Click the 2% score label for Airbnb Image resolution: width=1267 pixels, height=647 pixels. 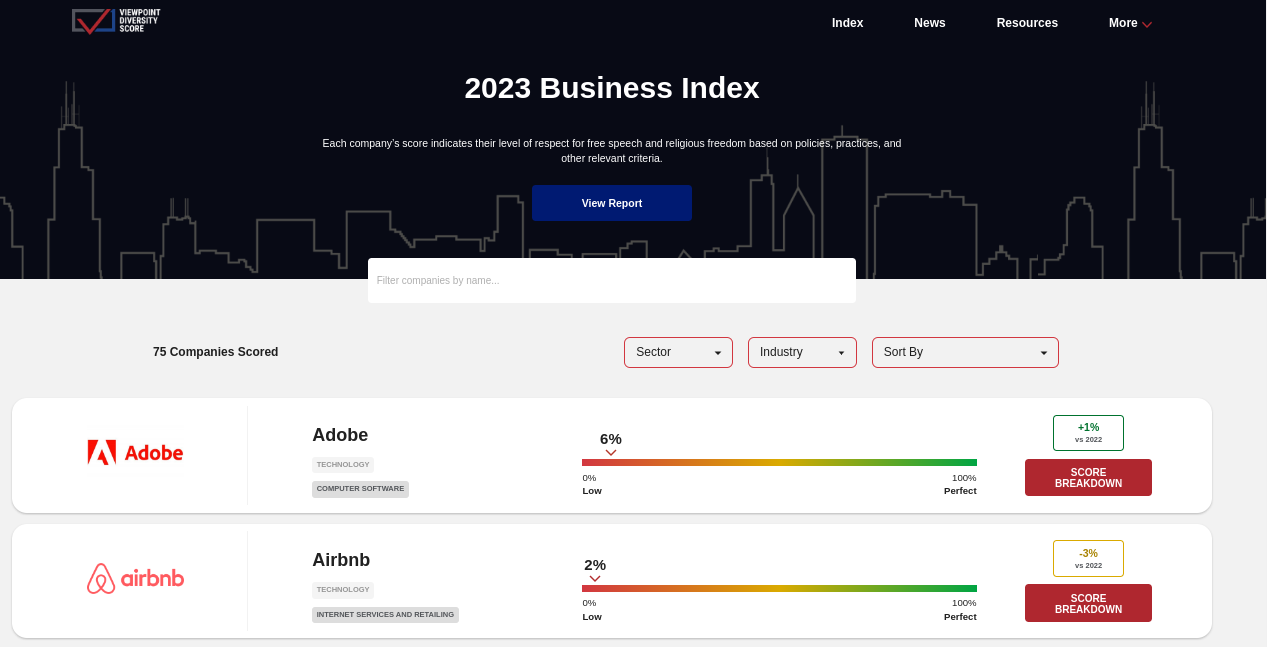tap(595, 564)
